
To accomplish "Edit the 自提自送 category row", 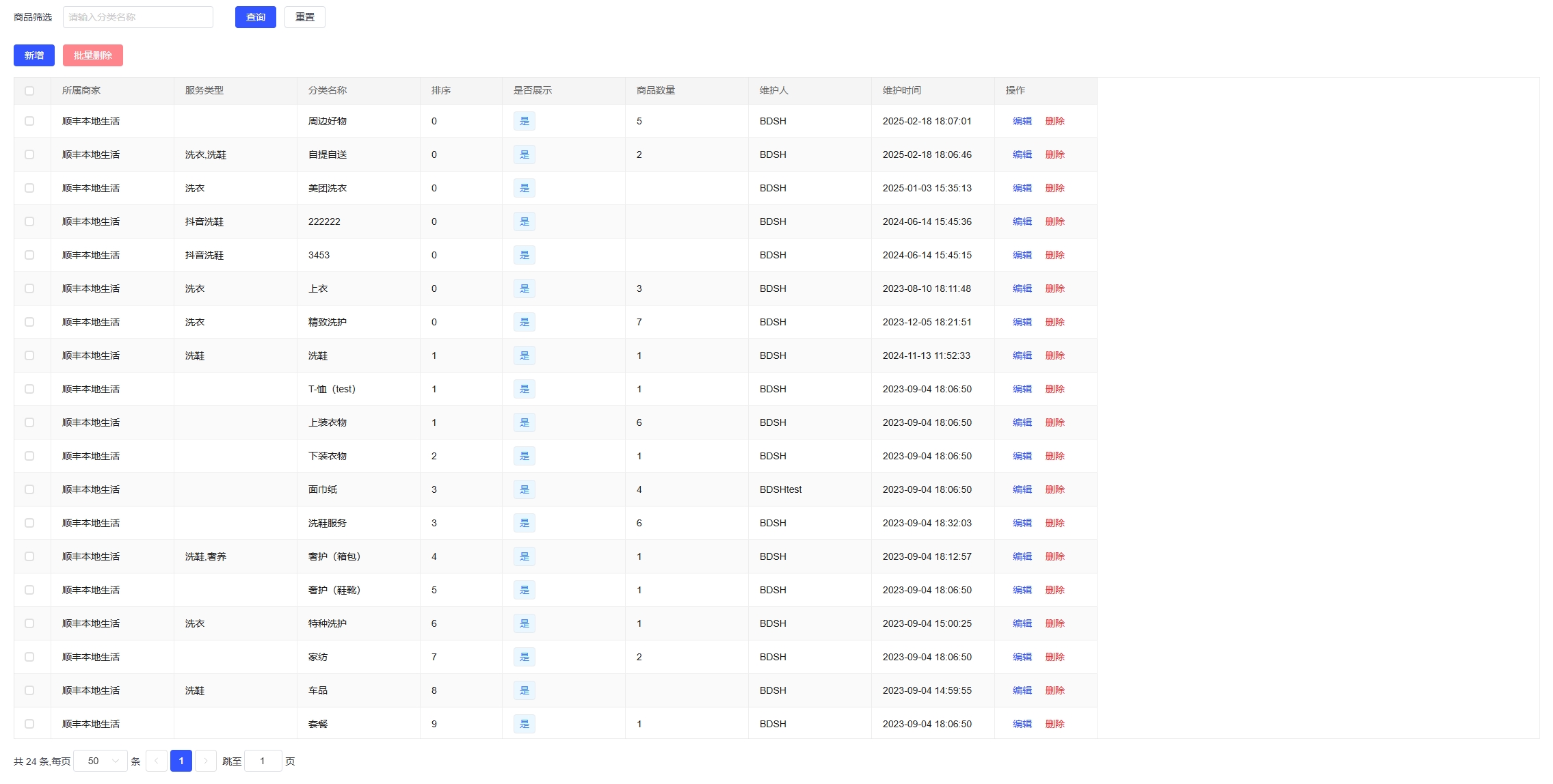I will (1022, 154).
